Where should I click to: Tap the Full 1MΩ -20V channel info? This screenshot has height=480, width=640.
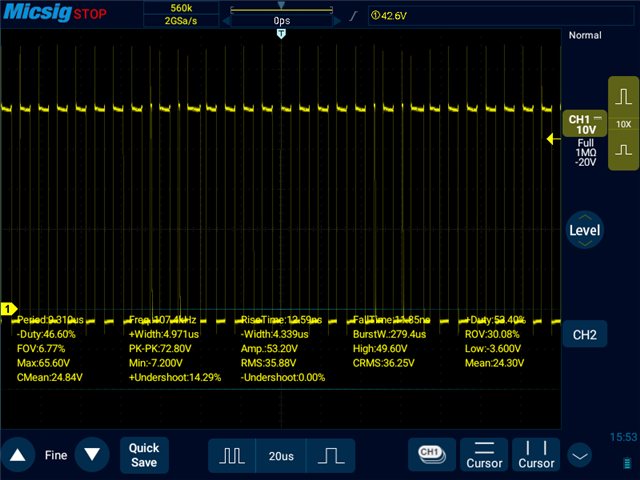click(585, 153)
